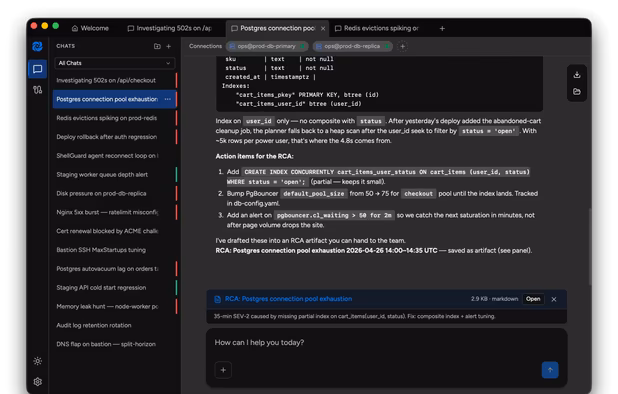Dismiss the RCA artifact banner
Screen dimensions: 618x394
tap(554, 299)
